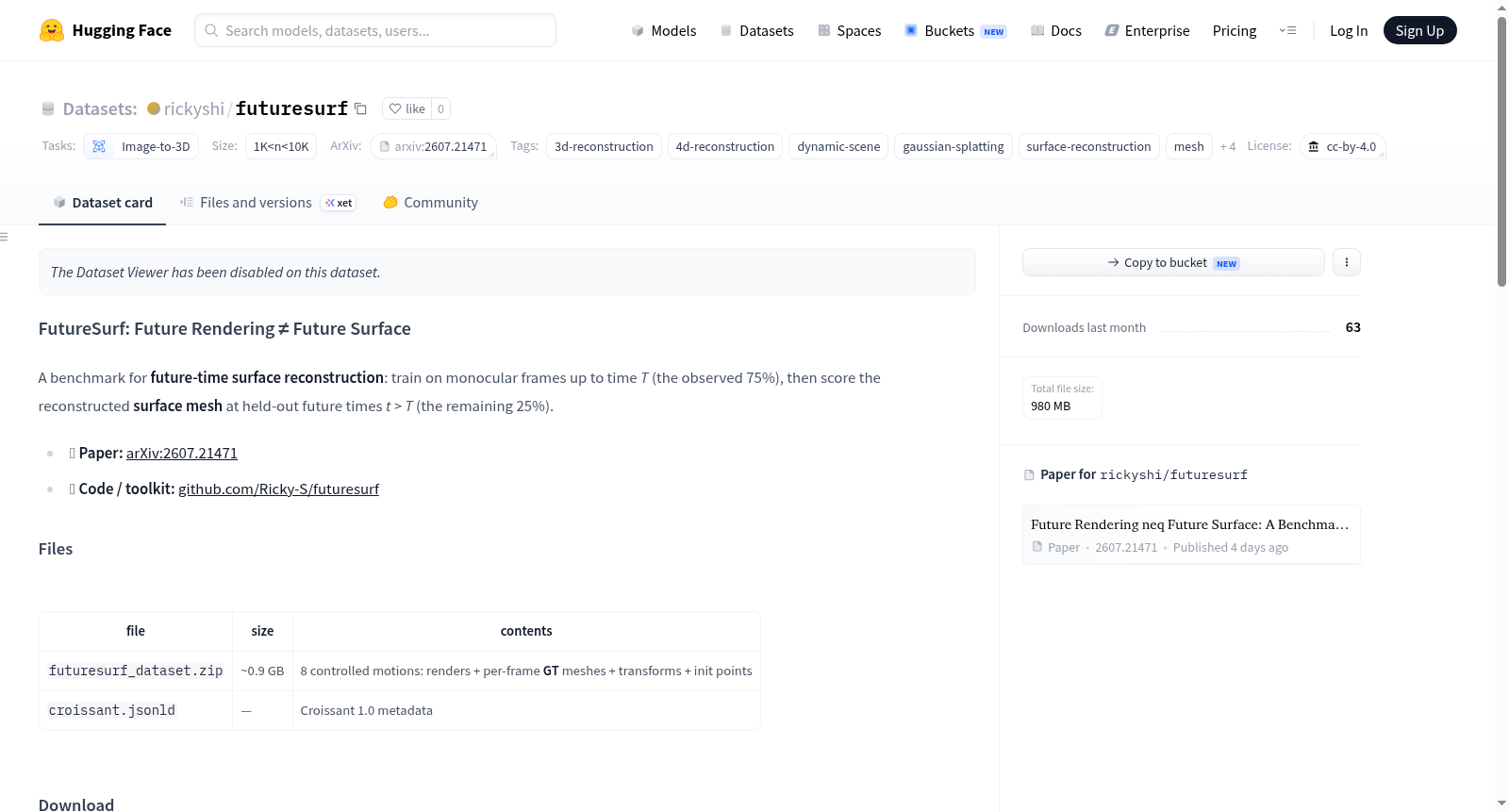This screenshot has width=1509, height=812.
Task: Click Copy to bucket button
Action: (x=1173, y=262)
